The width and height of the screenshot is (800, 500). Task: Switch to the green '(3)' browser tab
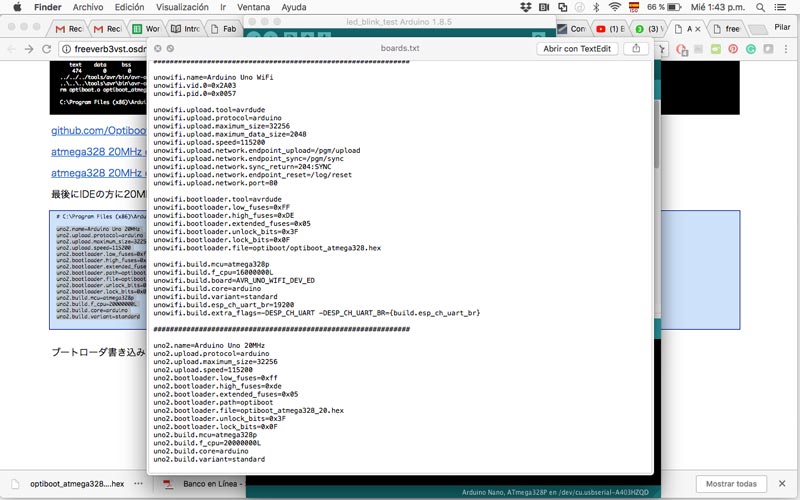(649, 29)
